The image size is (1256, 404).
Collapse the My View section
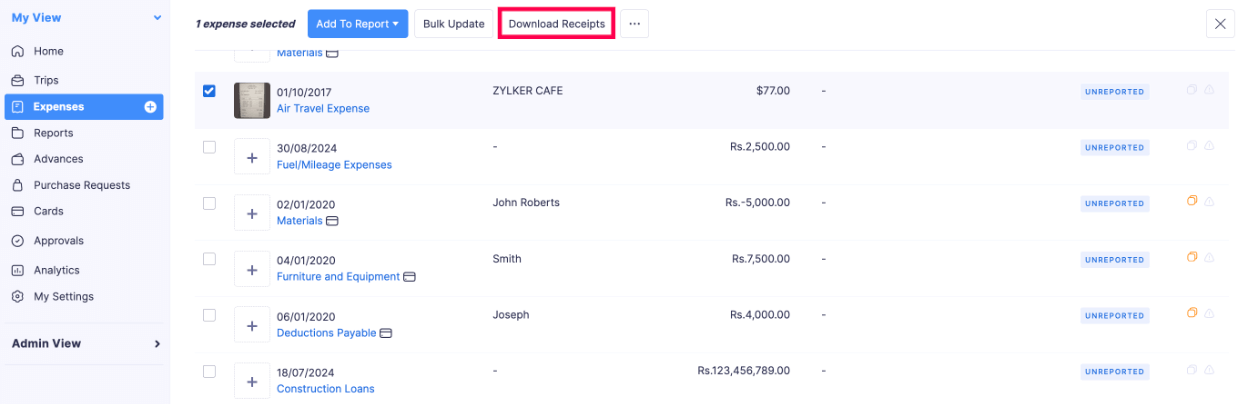[x=157, y=18]
